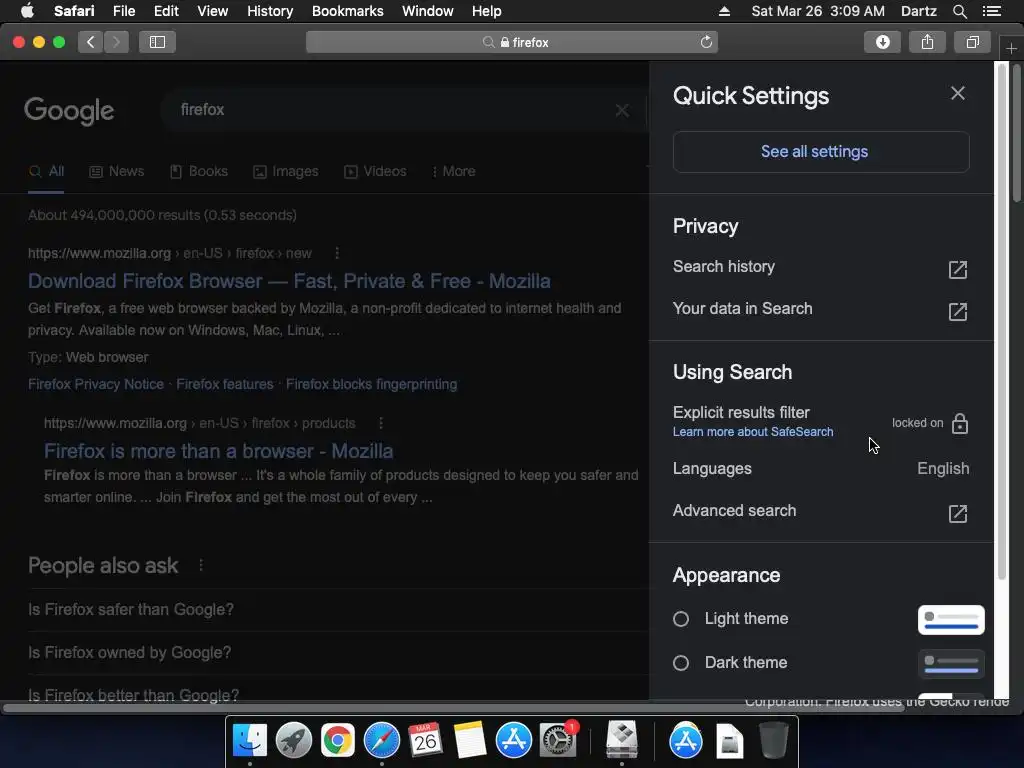Open System Preferences from the Dock

[558, 741]
